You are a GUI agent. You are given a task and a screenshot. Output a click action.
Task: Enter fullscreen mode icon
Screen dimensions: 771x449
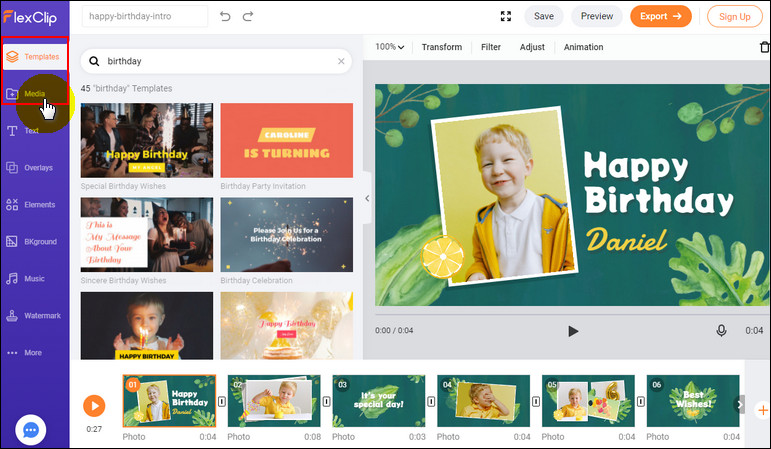pos(505,16)
